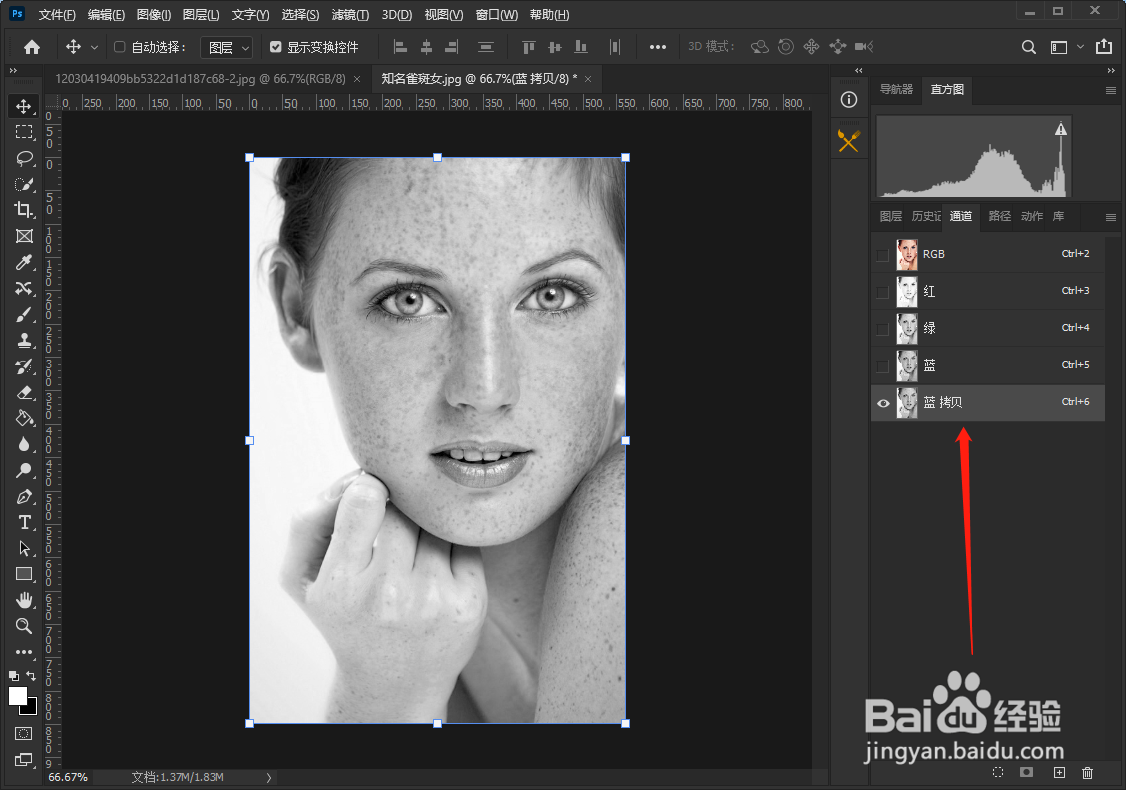Click the delete channel trash icon
The height and width of the screenshot is (790, 1126).
click(x=1088, y=772)
